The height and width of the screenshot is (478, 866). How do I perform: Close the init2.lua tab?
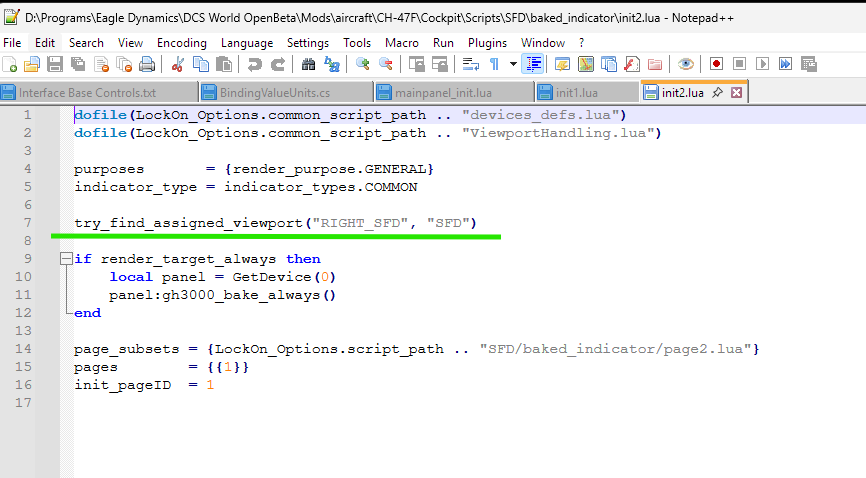736,92
